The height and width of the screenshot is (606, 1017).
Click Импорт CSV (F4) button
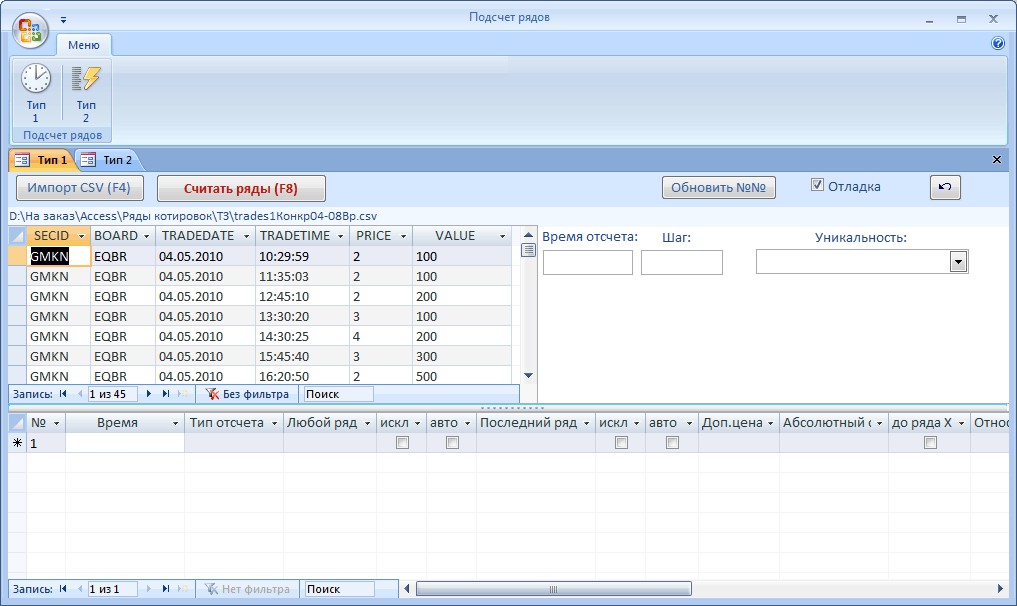coord(79,188)
